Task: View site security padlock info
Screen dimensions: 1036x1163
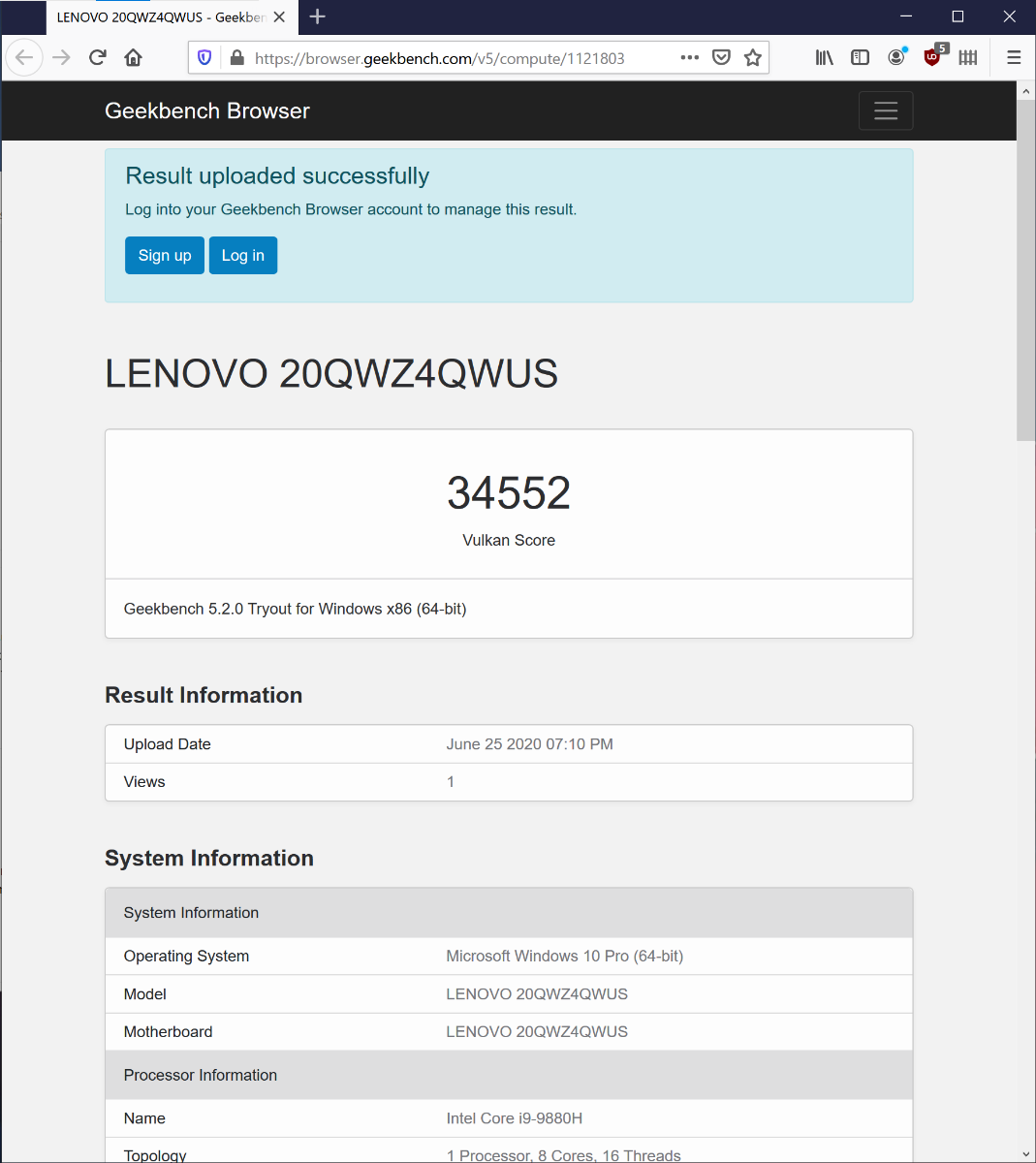Action: (x=236, y=58)
